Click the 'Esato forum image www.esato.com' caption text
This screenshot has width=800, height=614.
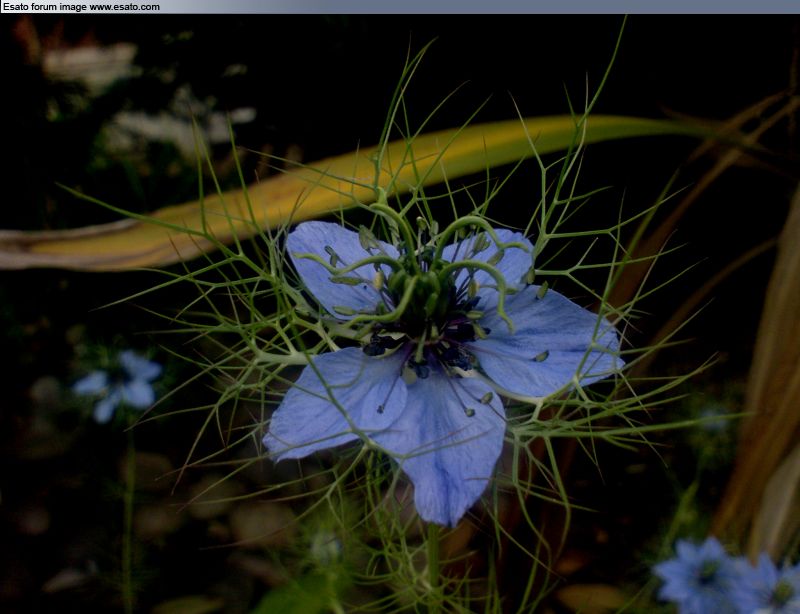(81, 7)
